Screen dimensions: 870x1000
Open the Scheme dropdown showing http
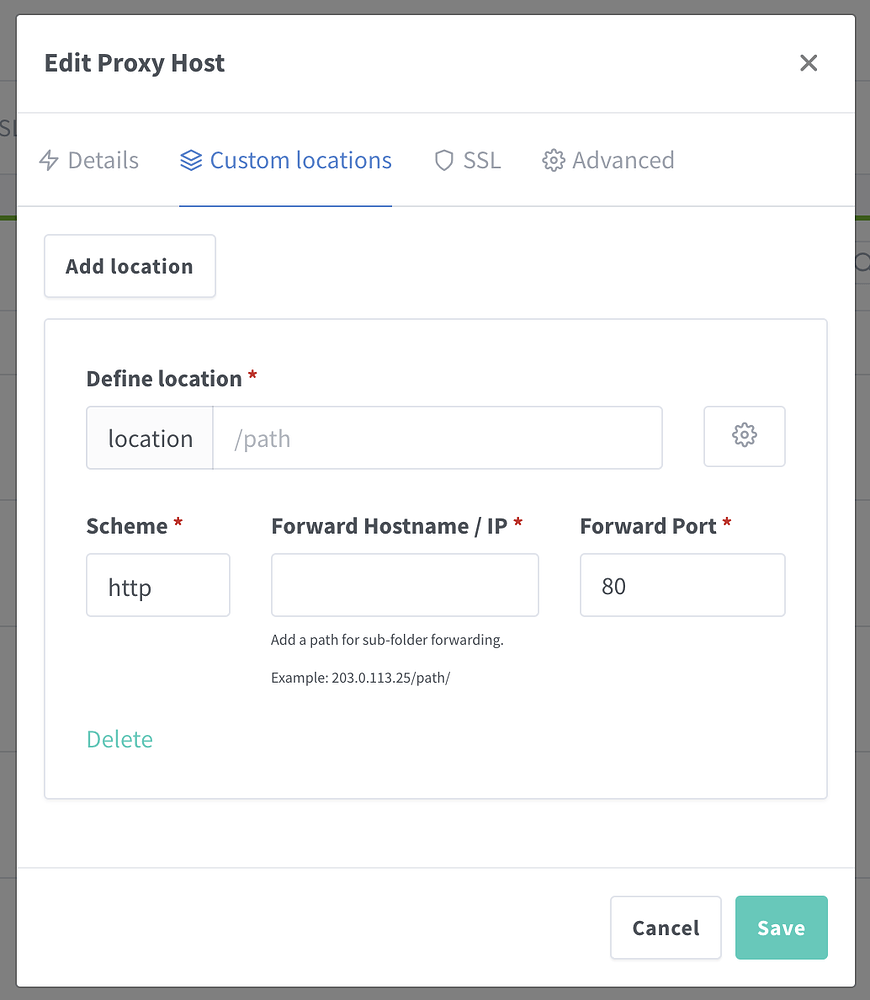158,585
